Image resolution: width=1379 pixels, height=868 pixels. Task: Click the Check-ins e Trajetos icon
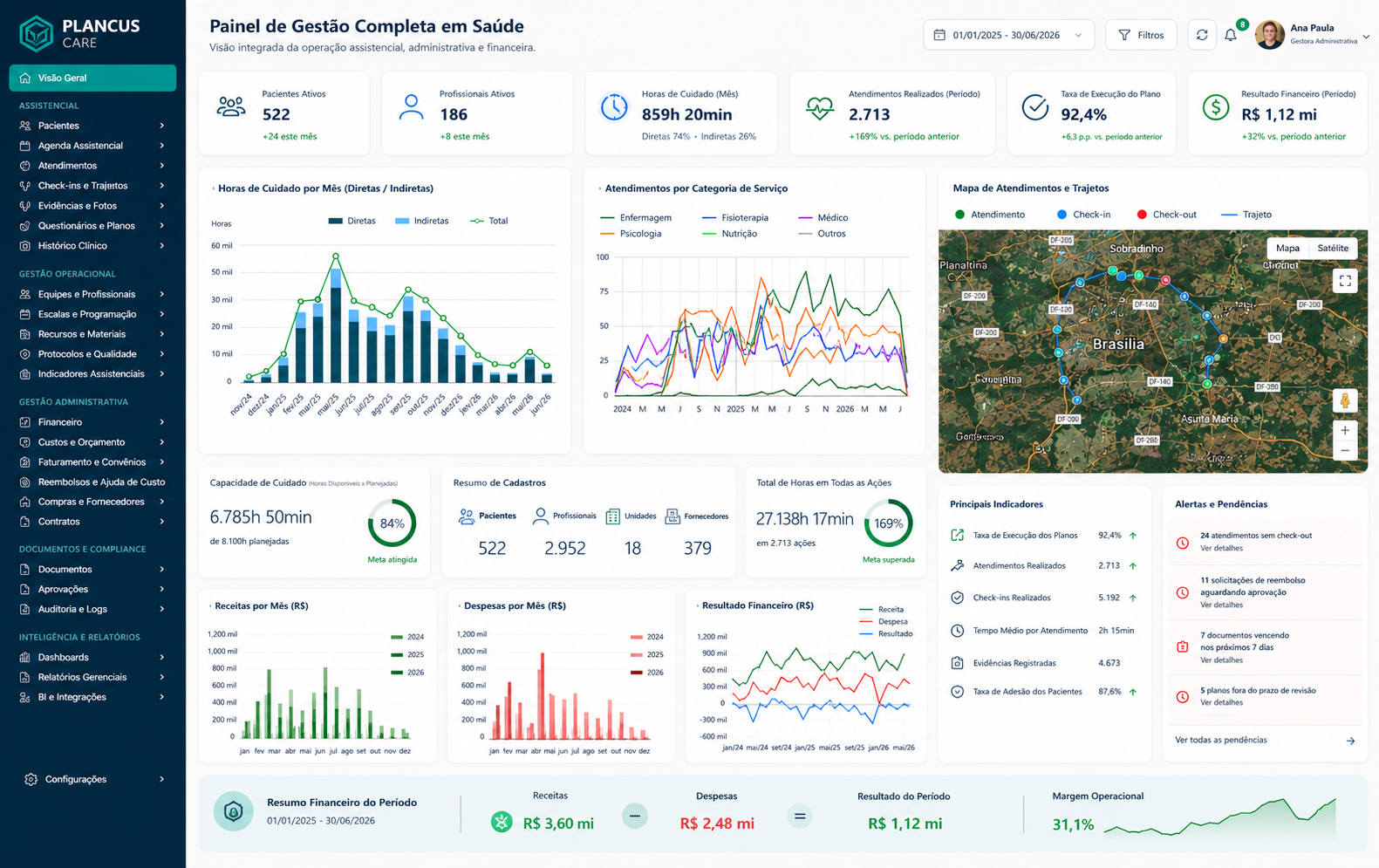point(24,186)
